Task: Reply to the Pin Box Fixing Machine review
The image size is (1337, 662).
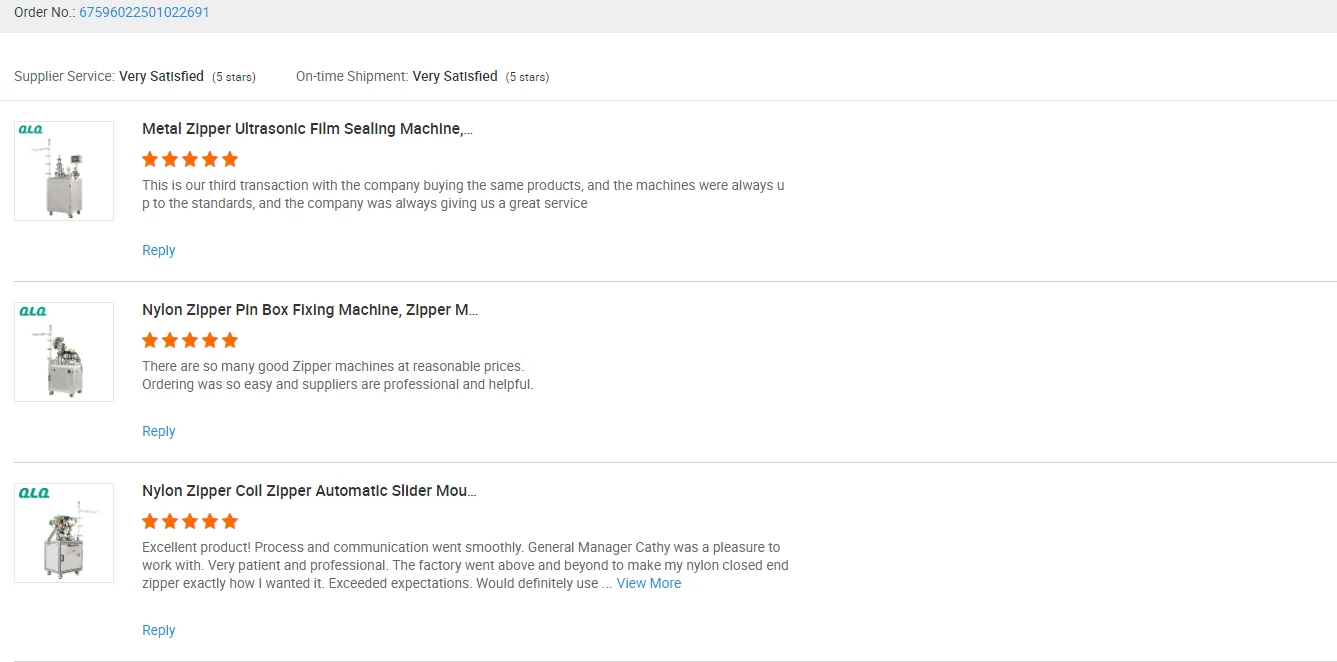Action: [158, 431]
